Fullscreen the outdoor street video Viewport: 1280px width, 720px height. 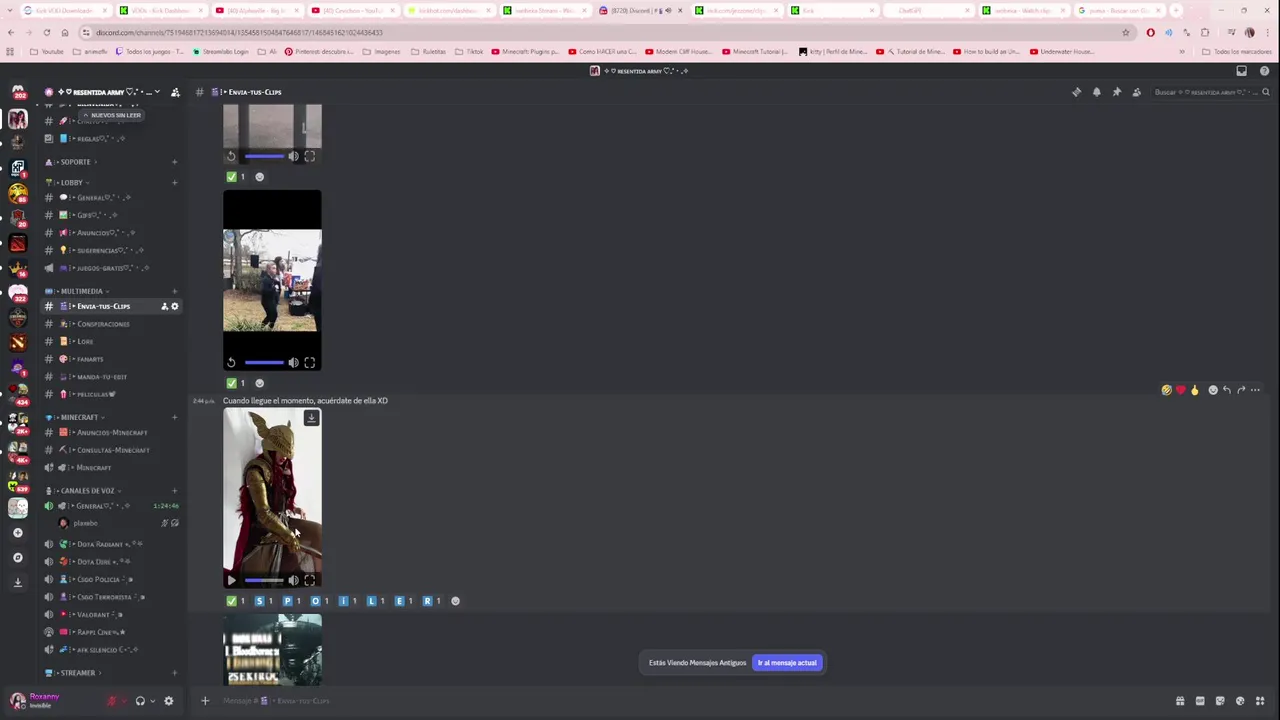[310, 363]
